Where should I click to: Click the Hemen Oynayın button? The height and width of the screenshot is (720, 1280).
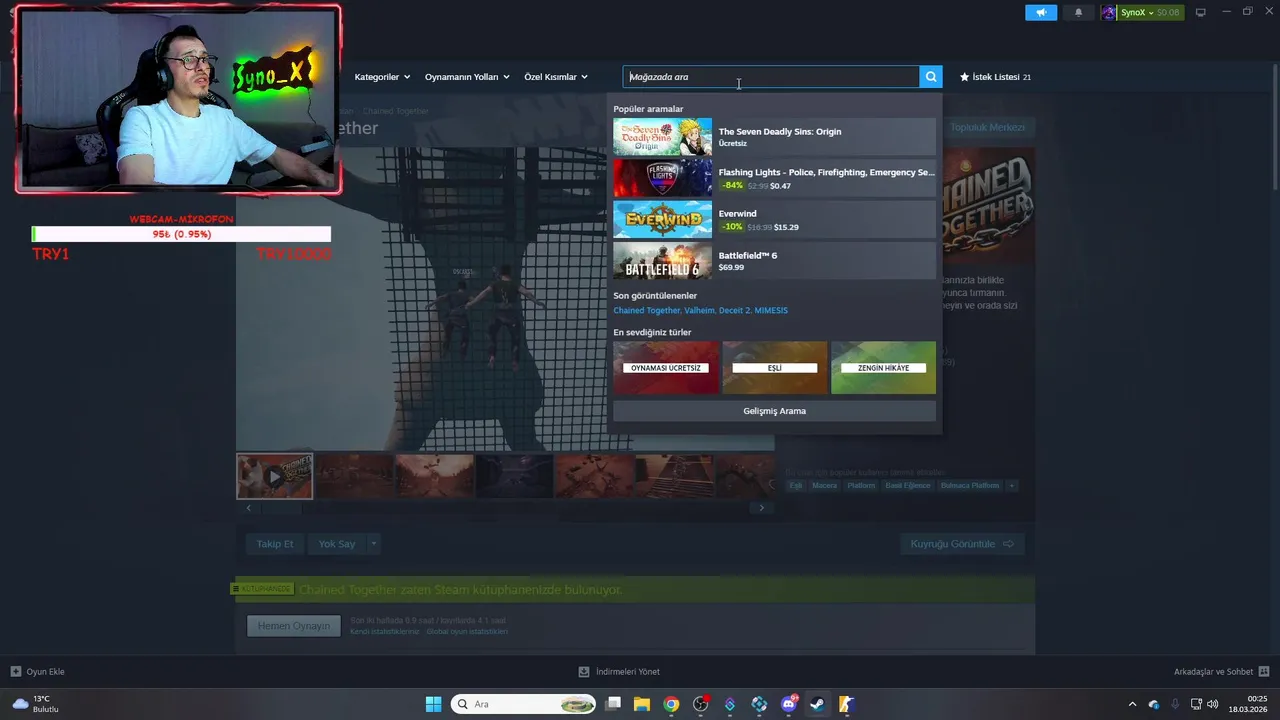294,626
